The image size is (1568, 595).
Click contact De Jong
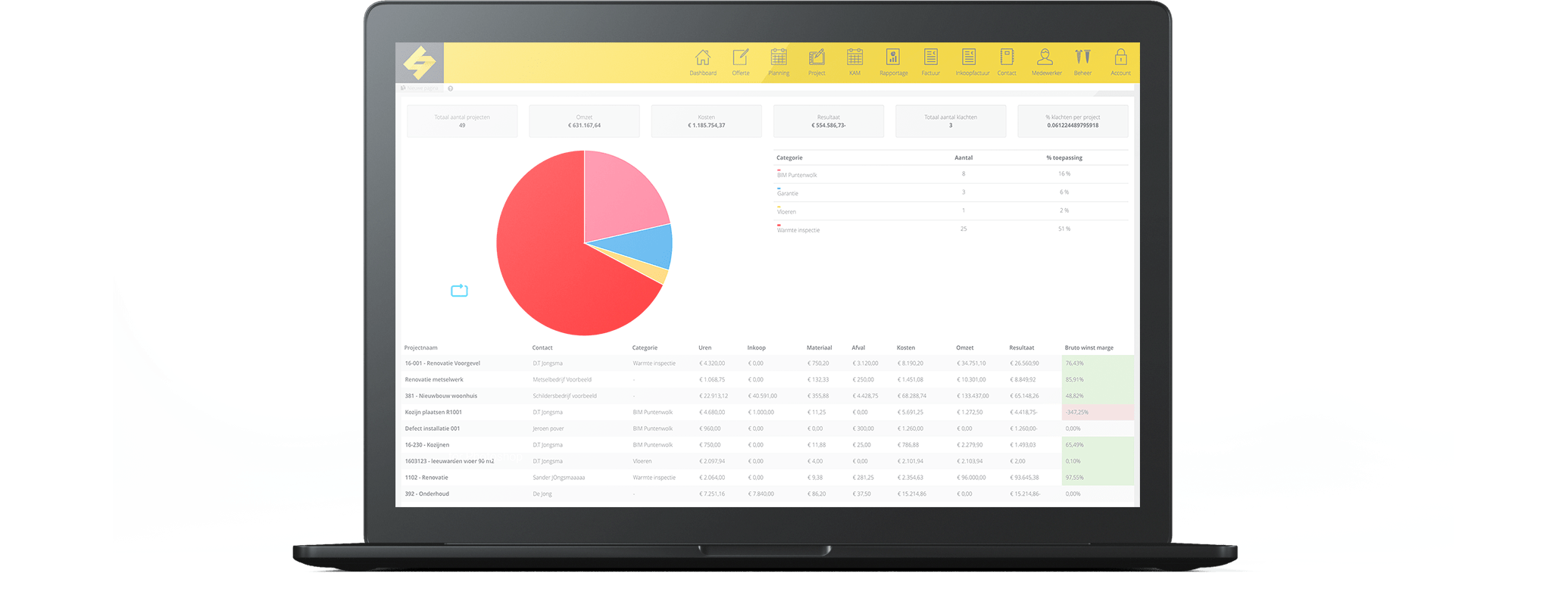tap(542, 494)
